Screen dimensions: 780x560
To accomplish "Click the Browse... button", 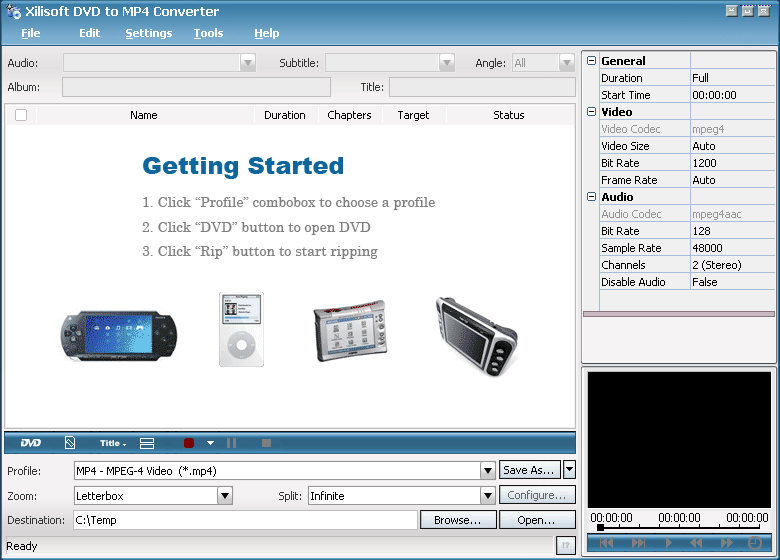I will point(458,520).
